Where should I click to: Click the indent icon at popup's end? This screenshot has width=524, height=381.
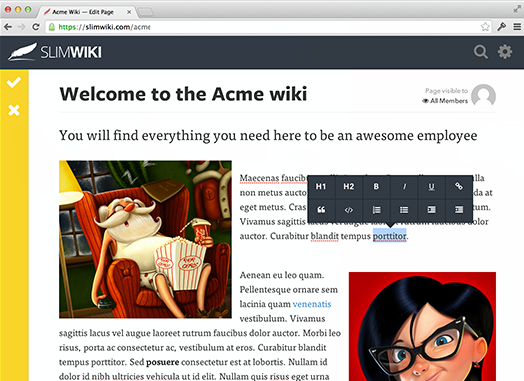coord(459,210)
